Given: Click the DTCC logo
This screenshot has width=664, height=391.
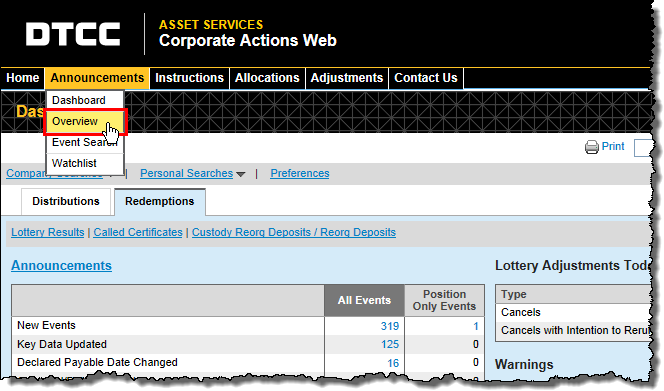Looking at the screenshot, I should click(73, 34).
